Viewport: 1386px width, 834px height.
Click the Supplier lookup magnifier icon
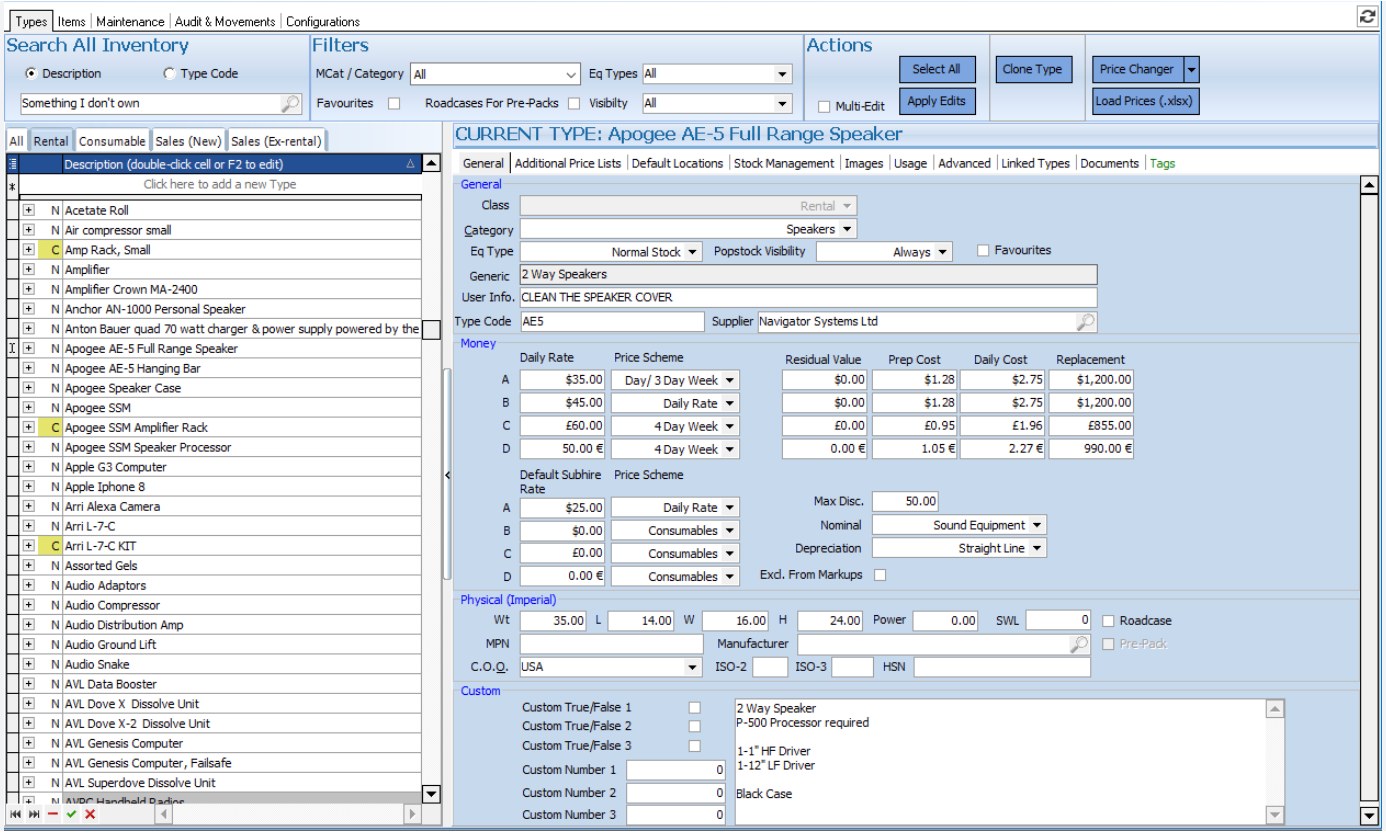point(1085,321)
